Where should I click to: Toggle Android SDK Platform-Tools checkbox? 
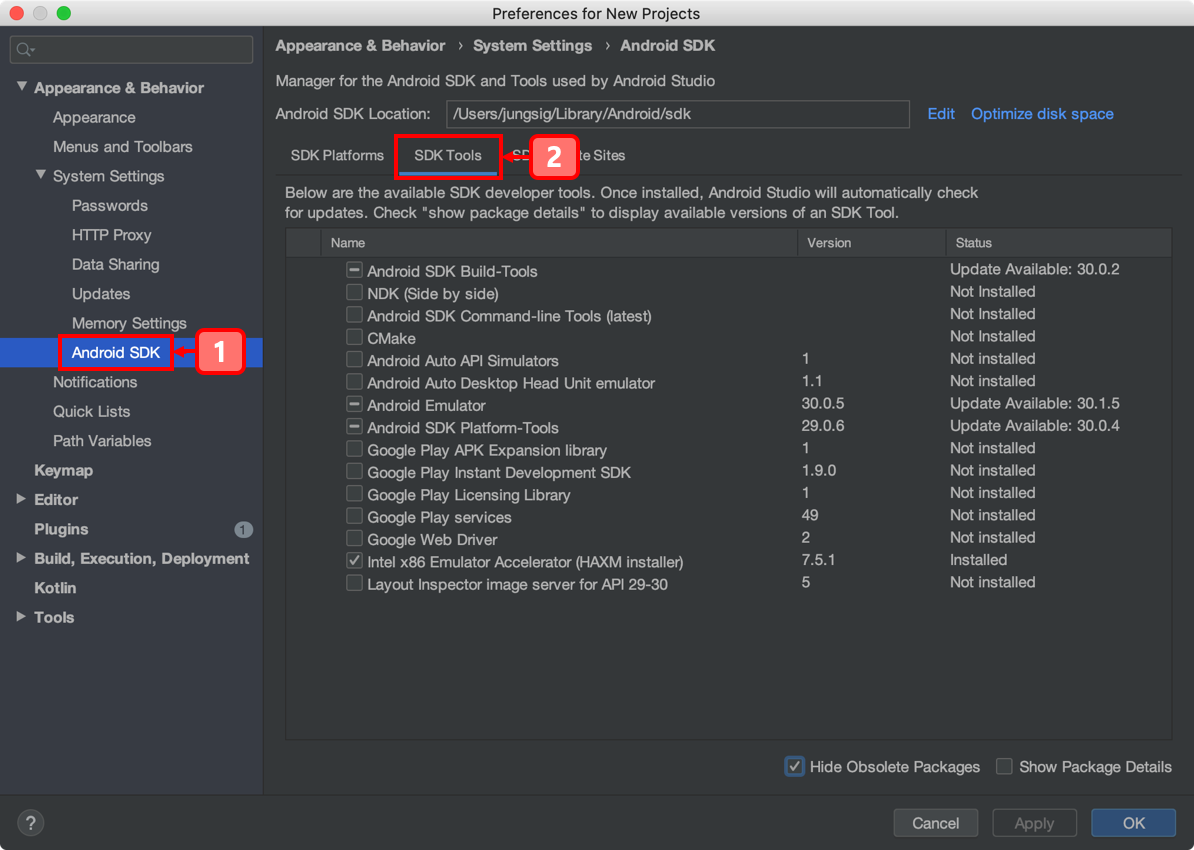coord(354,427)
